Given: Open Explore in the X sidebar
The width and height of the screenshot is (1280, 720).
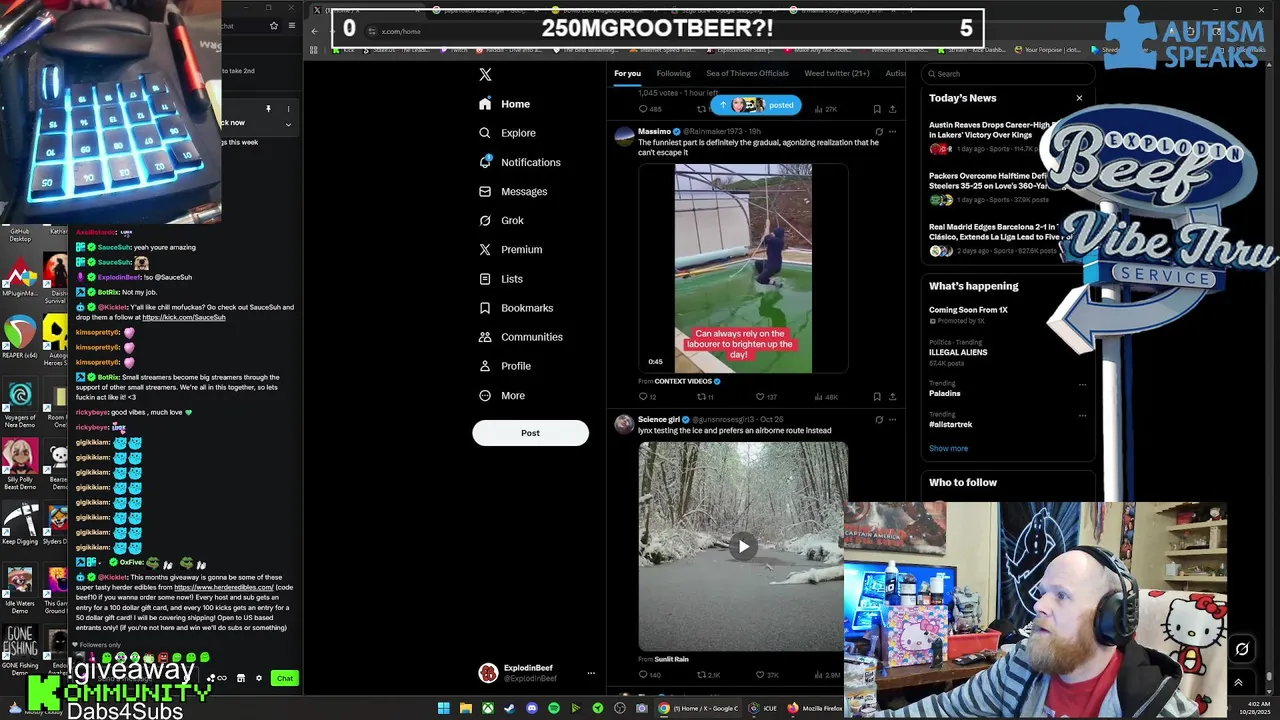Looking at the screenshot, I should pos(507,133).
